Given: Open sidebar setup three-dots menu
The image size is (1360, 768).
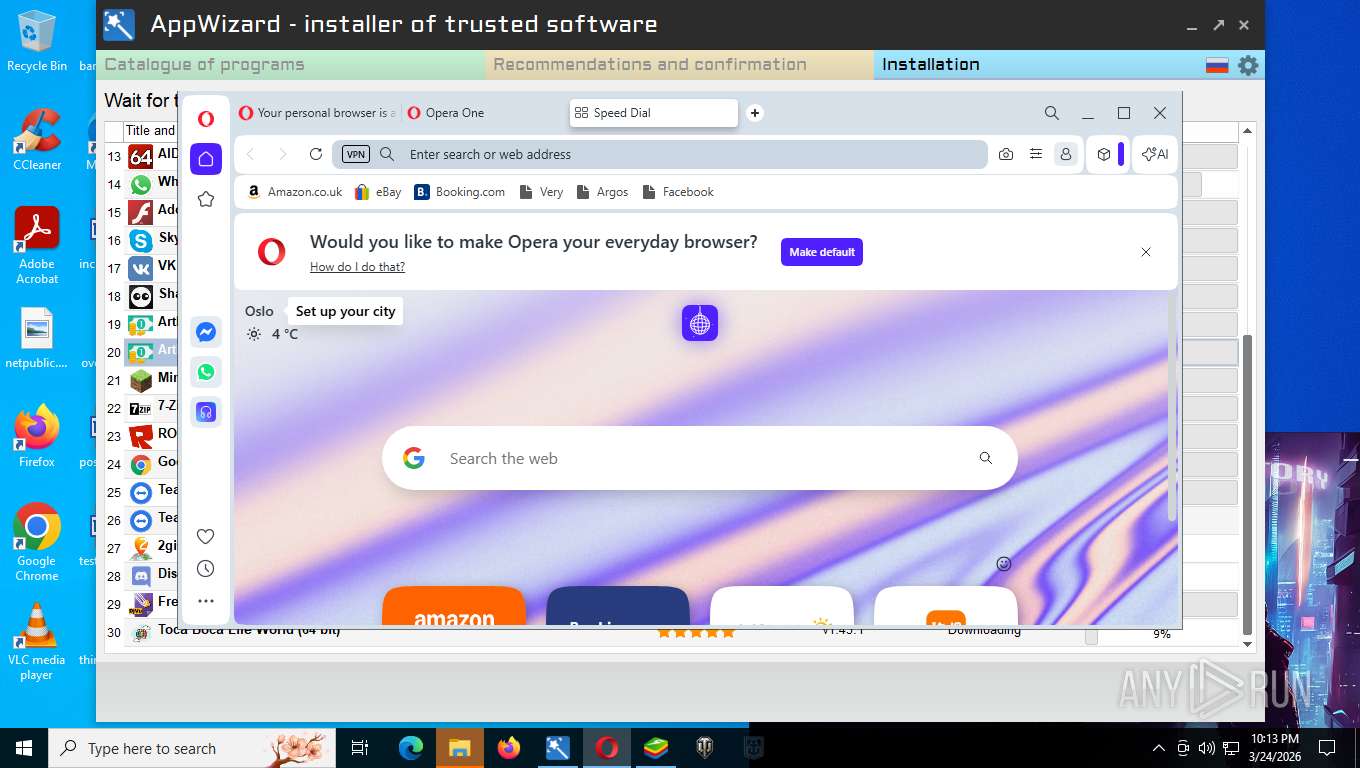Looking at the screenshot, I should [x=206, y=601].
